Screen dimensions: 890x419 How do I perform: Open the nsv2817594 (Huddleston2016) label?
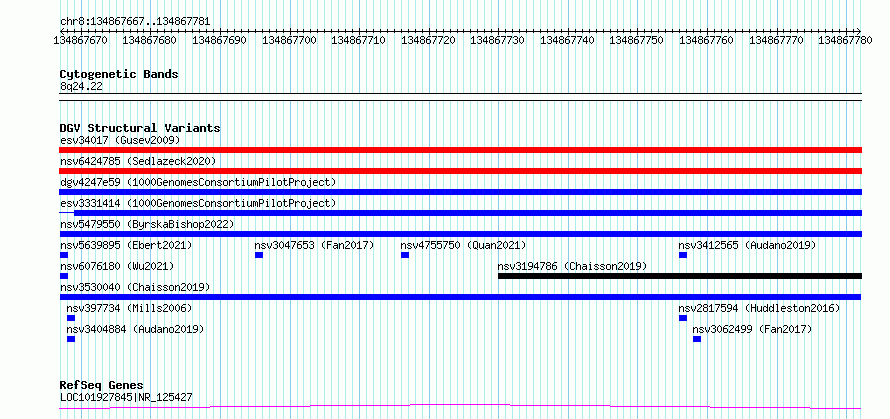759,308
